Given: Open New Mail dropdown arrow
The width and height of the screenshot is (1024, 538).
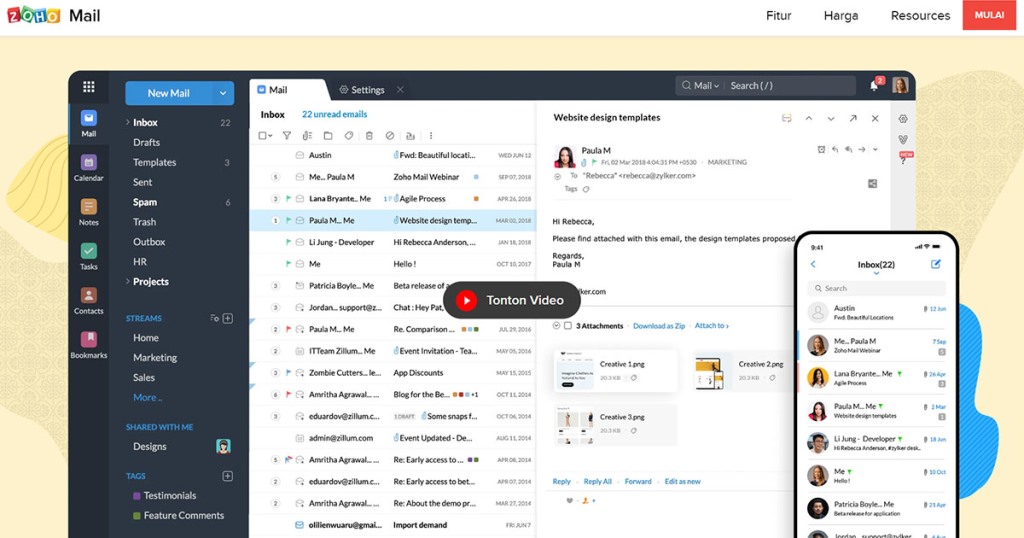Looking at the screenshot, I should (x=223, y=93).
